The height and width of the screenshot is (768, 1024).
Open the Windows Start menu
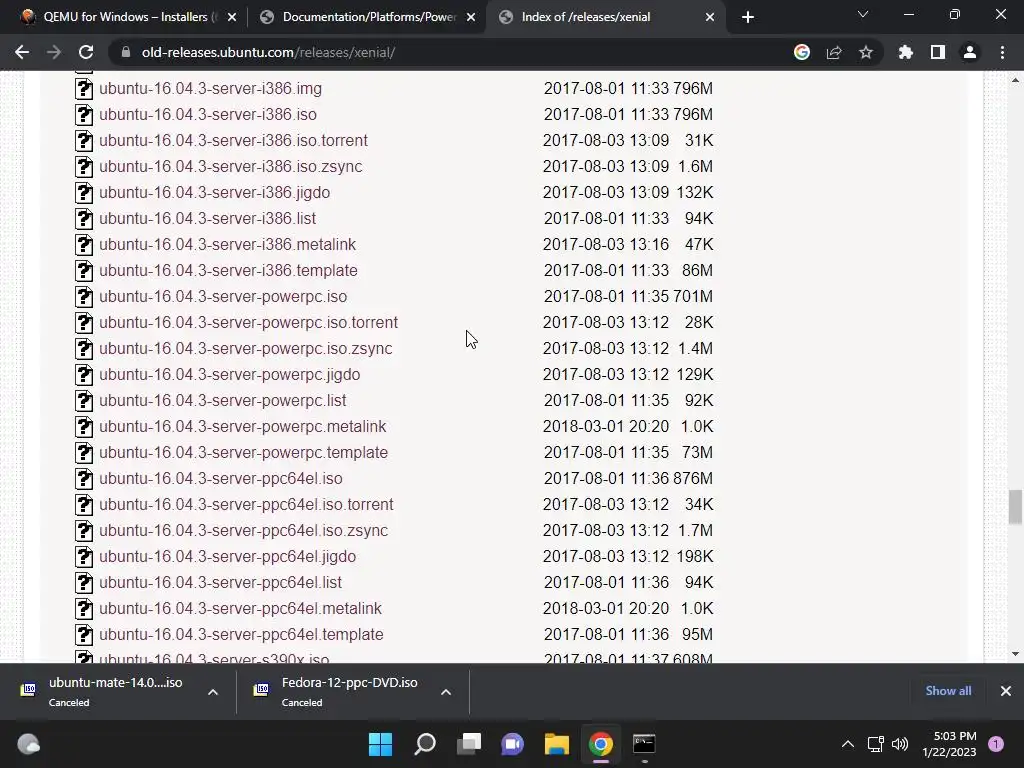click(381, 744)
